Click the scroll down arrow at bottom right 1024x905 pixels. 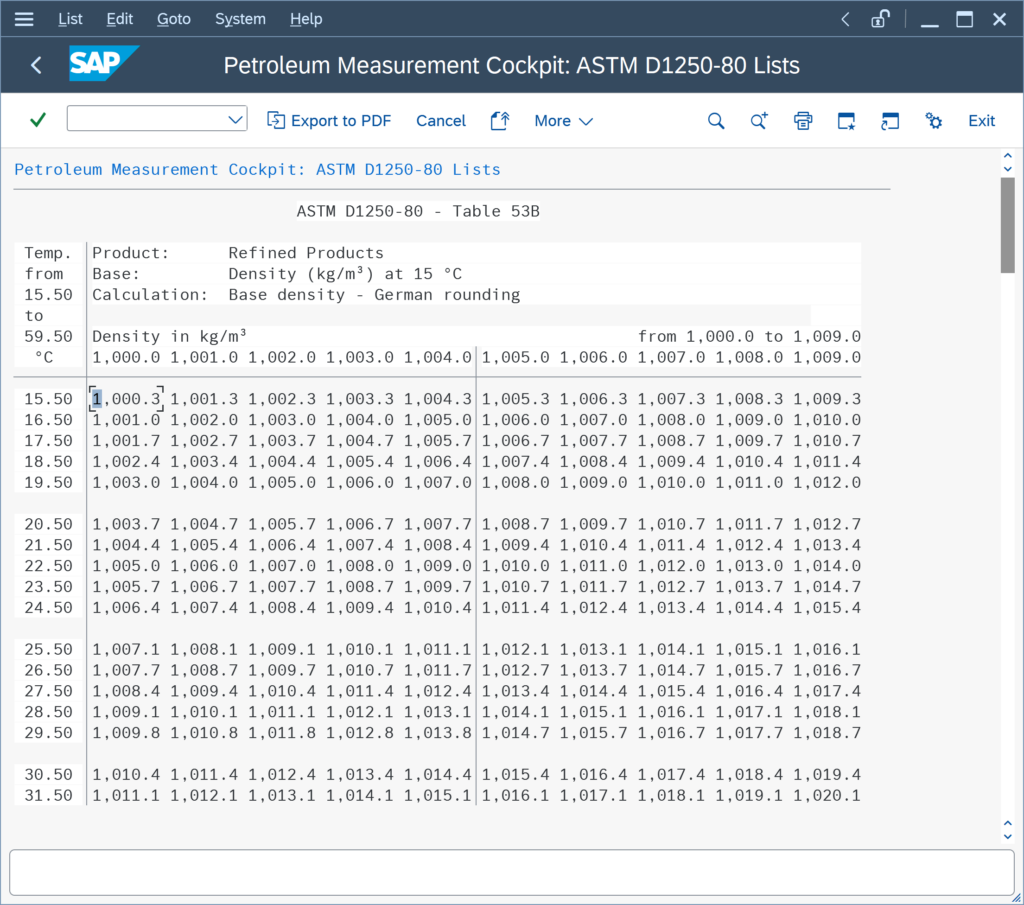point(1007,836)
